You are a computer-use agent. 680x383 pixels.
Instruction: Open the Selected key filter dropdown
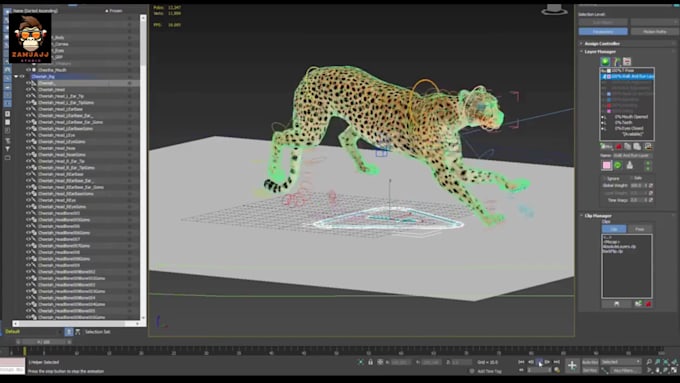coord(621,362)
